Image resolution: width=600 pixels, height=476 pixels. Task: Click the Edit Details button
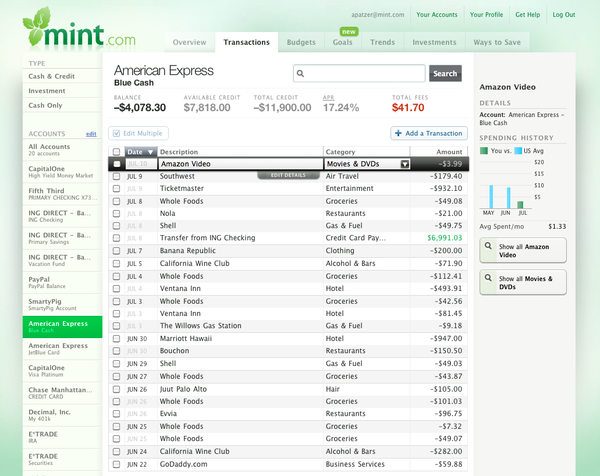[x=288, y=175]
